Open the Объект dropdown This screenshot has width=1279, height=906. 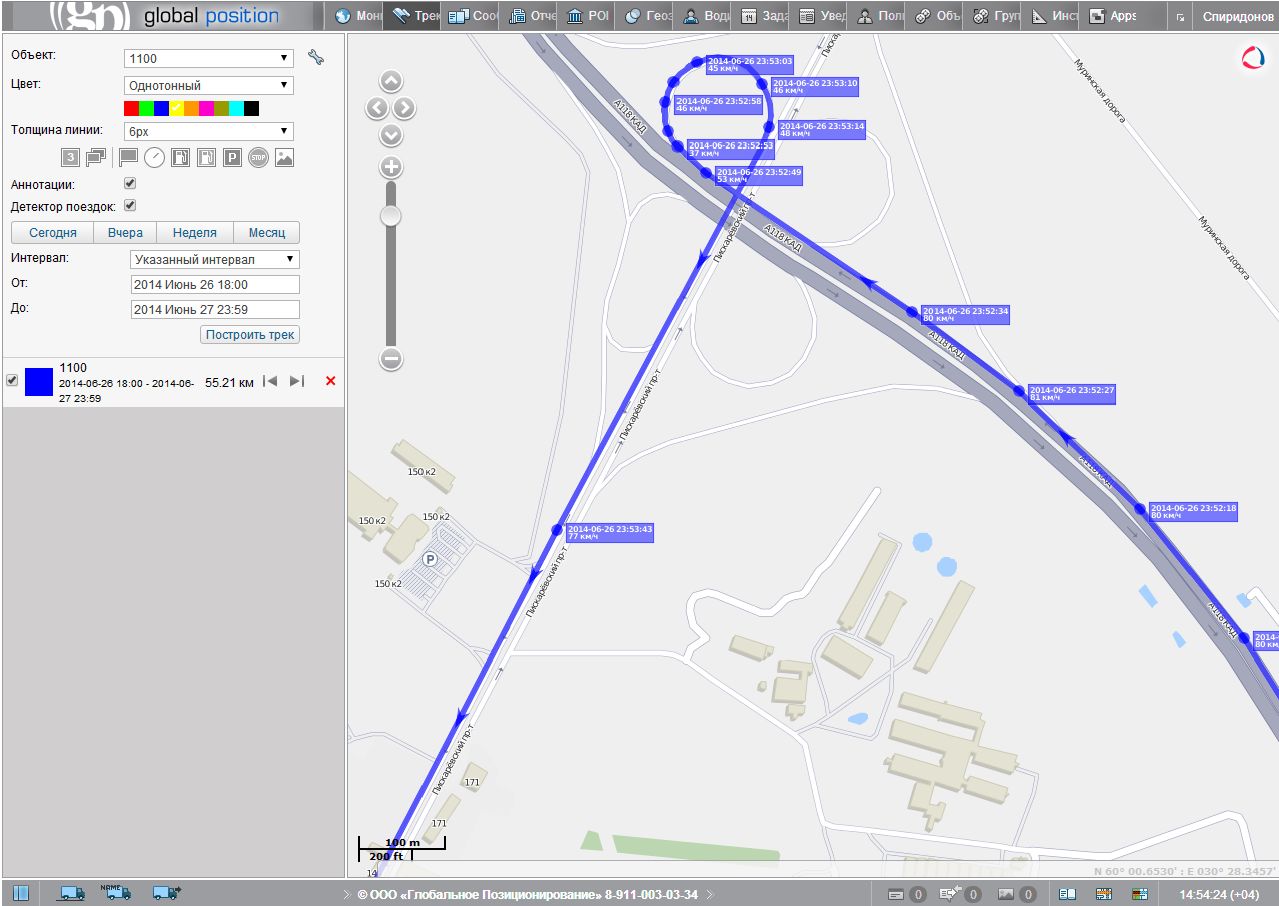pos(208,59)
